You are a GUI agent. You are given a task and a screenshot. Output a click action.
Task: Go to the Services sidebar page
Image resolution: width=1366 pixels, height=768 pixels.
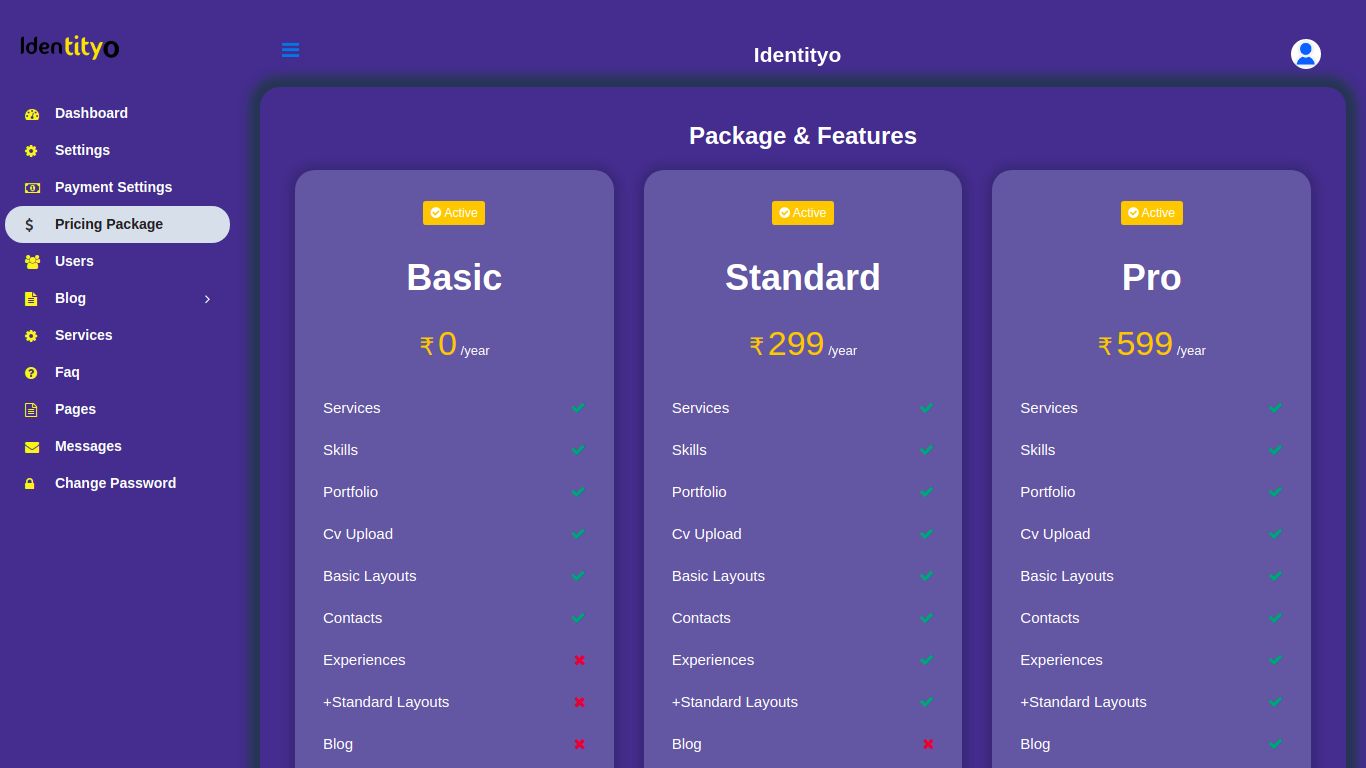(x=84, y=335)
